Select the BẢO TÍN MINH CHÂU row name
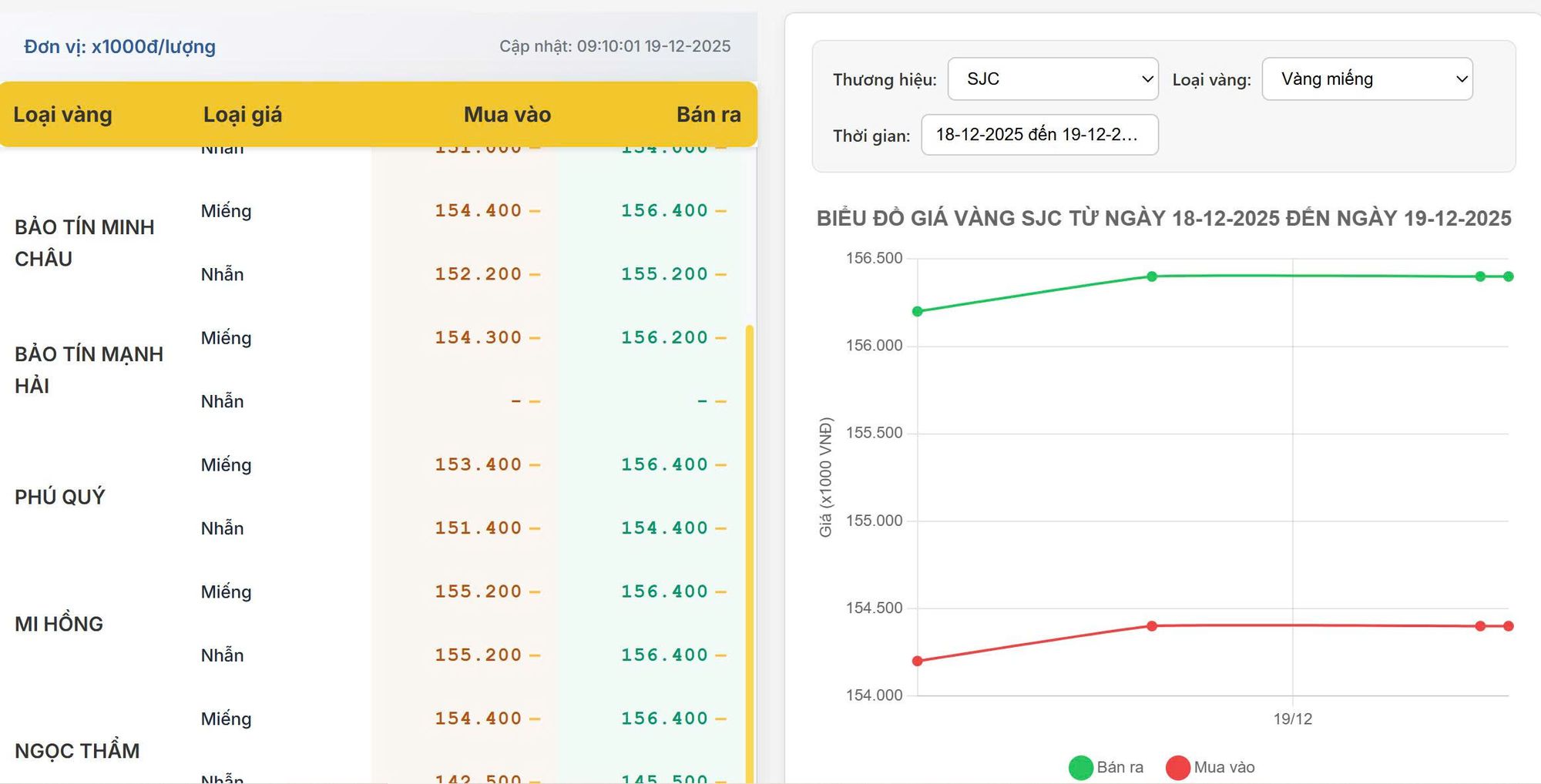The width and height of the screenshot is (1541, 784). pyautogui.click(x=84, y=243)
